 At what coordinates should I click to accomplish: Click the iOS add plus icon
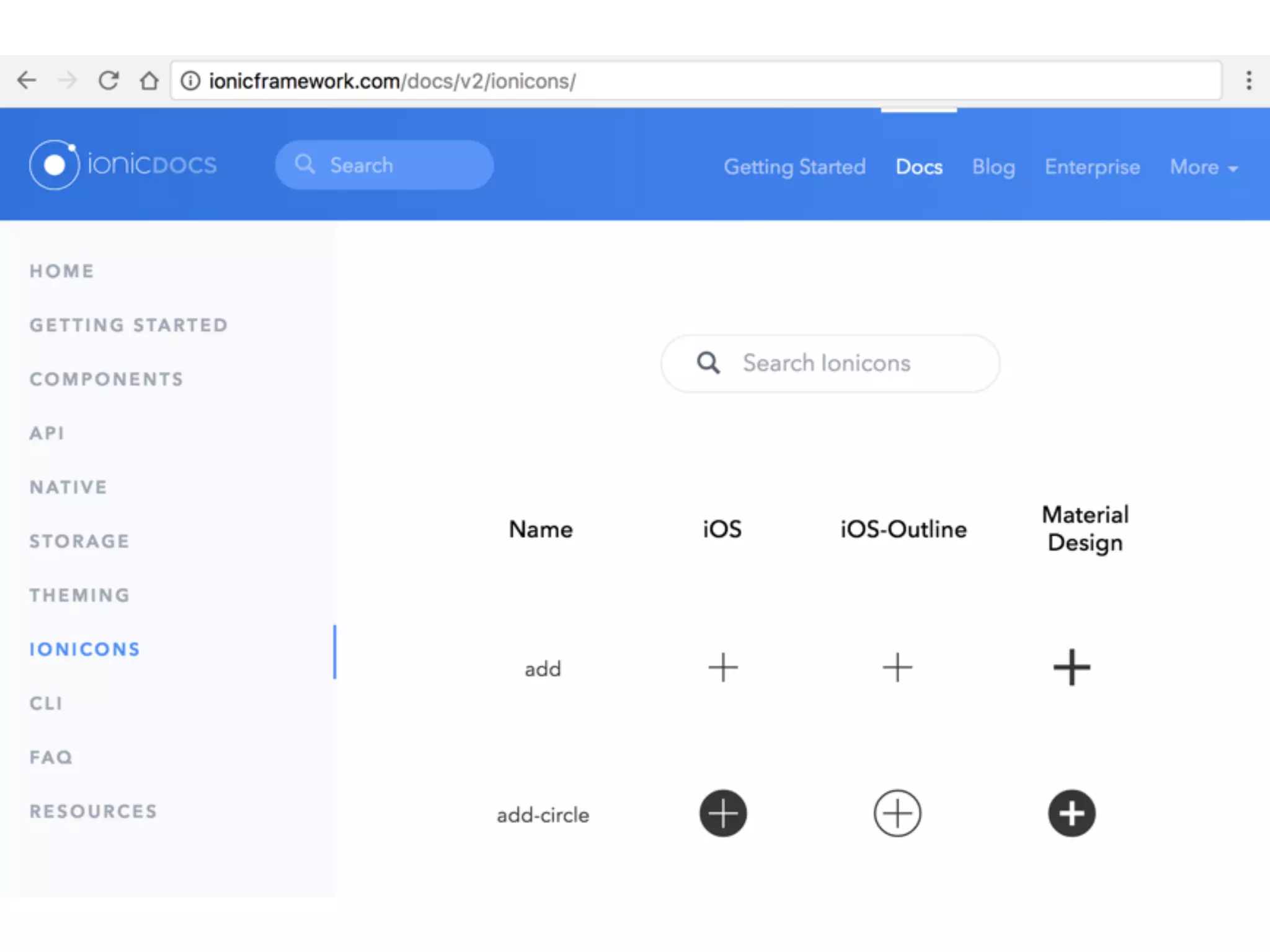point(723,668)
